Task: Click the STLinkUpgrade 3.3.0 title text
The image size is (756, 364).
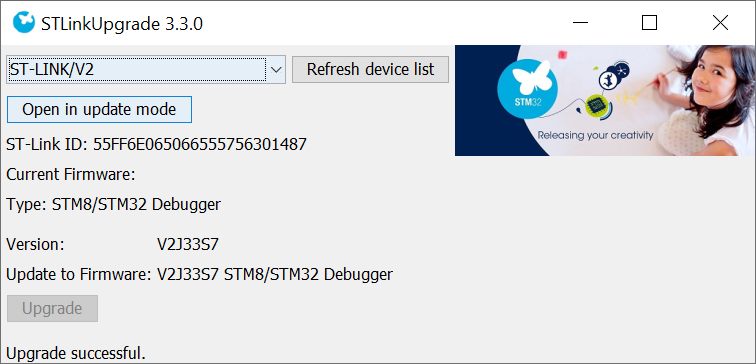Action: click(x=122, y=23)
